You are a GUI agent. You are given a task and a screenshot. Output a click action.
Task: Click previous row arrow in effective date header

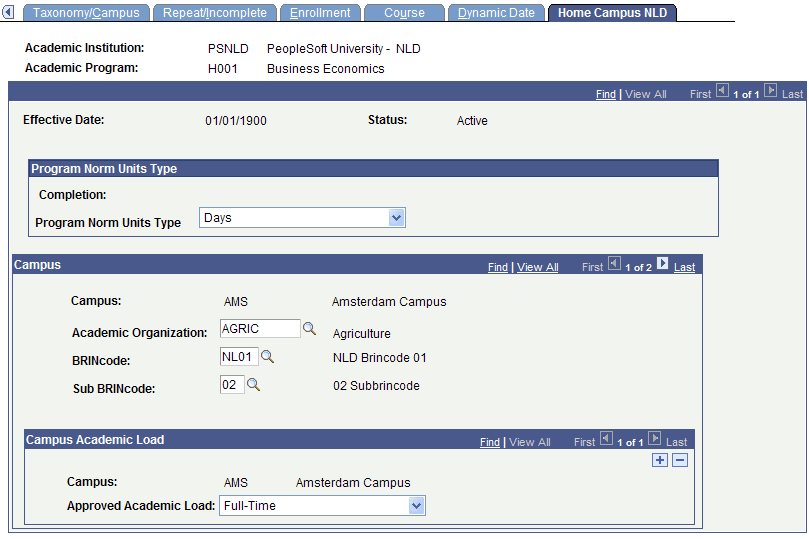click(x=722, y=90)
